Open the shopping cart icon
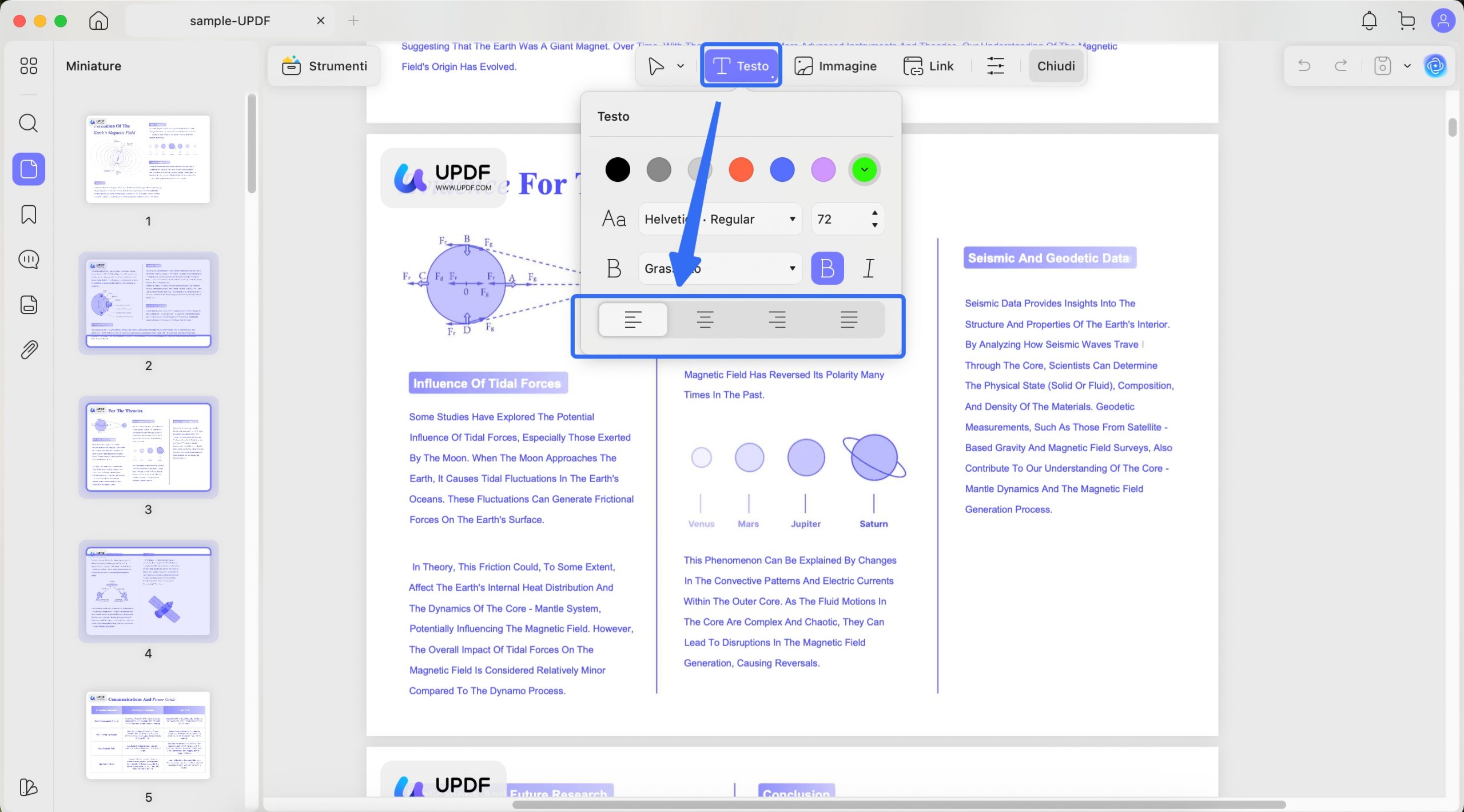The image size is (1464, 812). coord(1406,21)
